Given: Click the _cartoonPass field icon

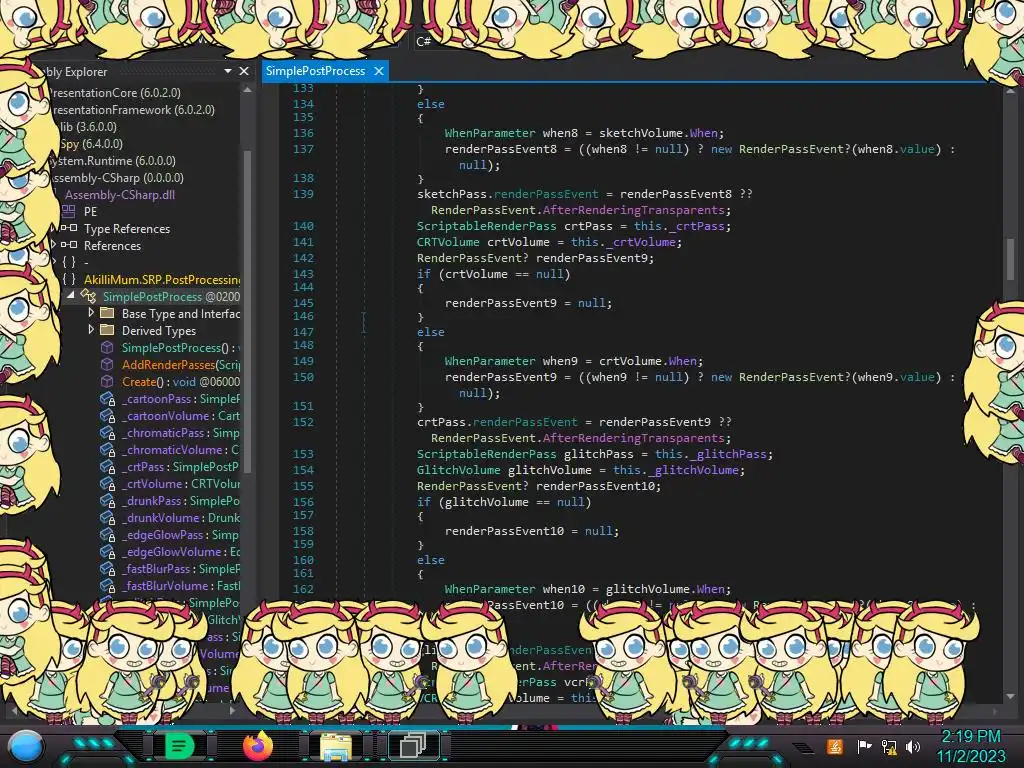Looking at the screenshot, I should pyautogui.click(x=107, y=398).
